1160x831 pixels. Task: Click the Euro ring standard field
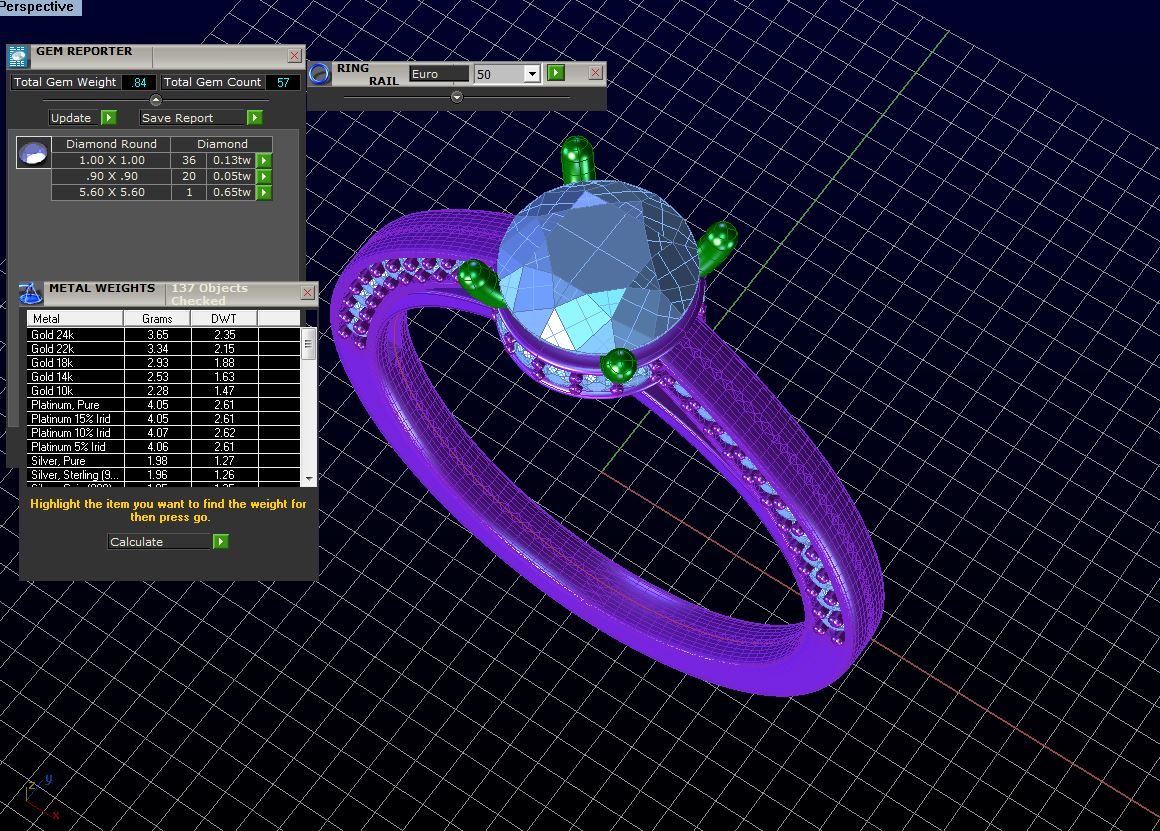pos(439,74)
